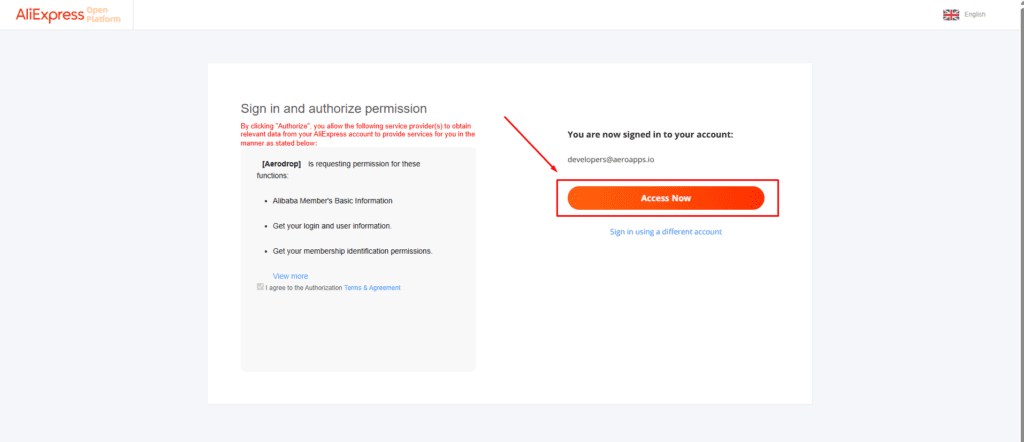Click the AliExpress logo
The height and width of the screenshot is (442, 1024).
point(49,14)
